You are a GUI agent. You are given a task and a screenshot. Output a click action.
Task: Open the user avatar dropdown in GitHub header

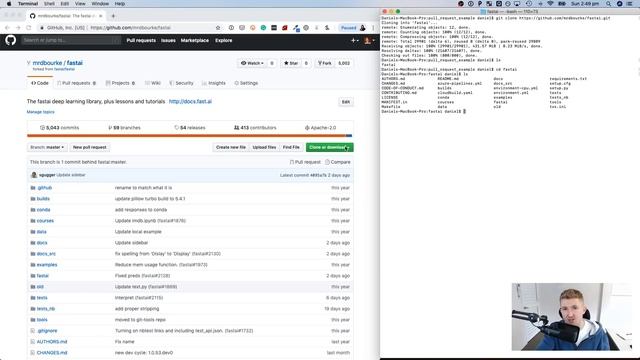click(x=369, y=40)
